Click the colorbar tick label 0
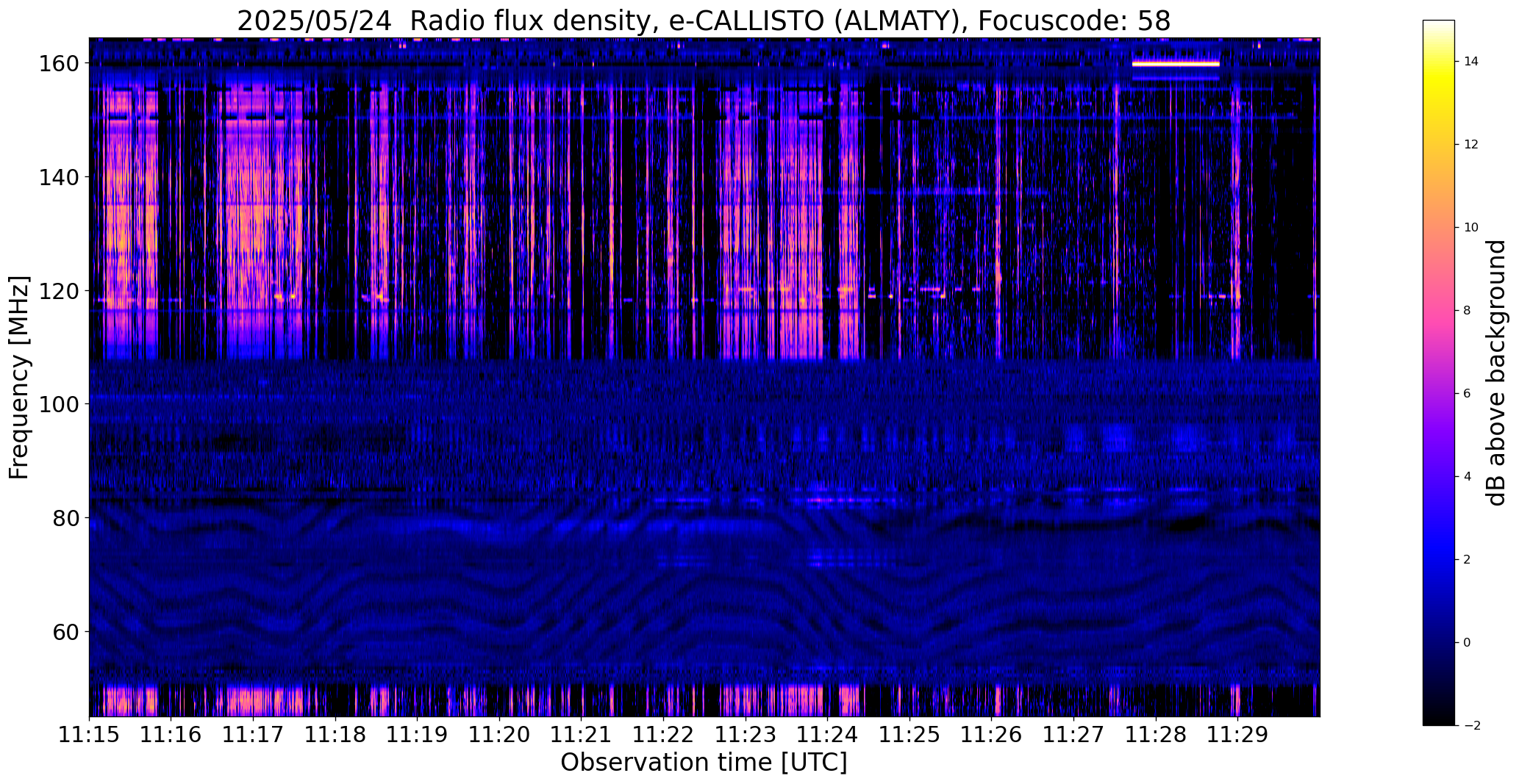Viewport: 1519px width, 784px height. [x=1467, y=643]
